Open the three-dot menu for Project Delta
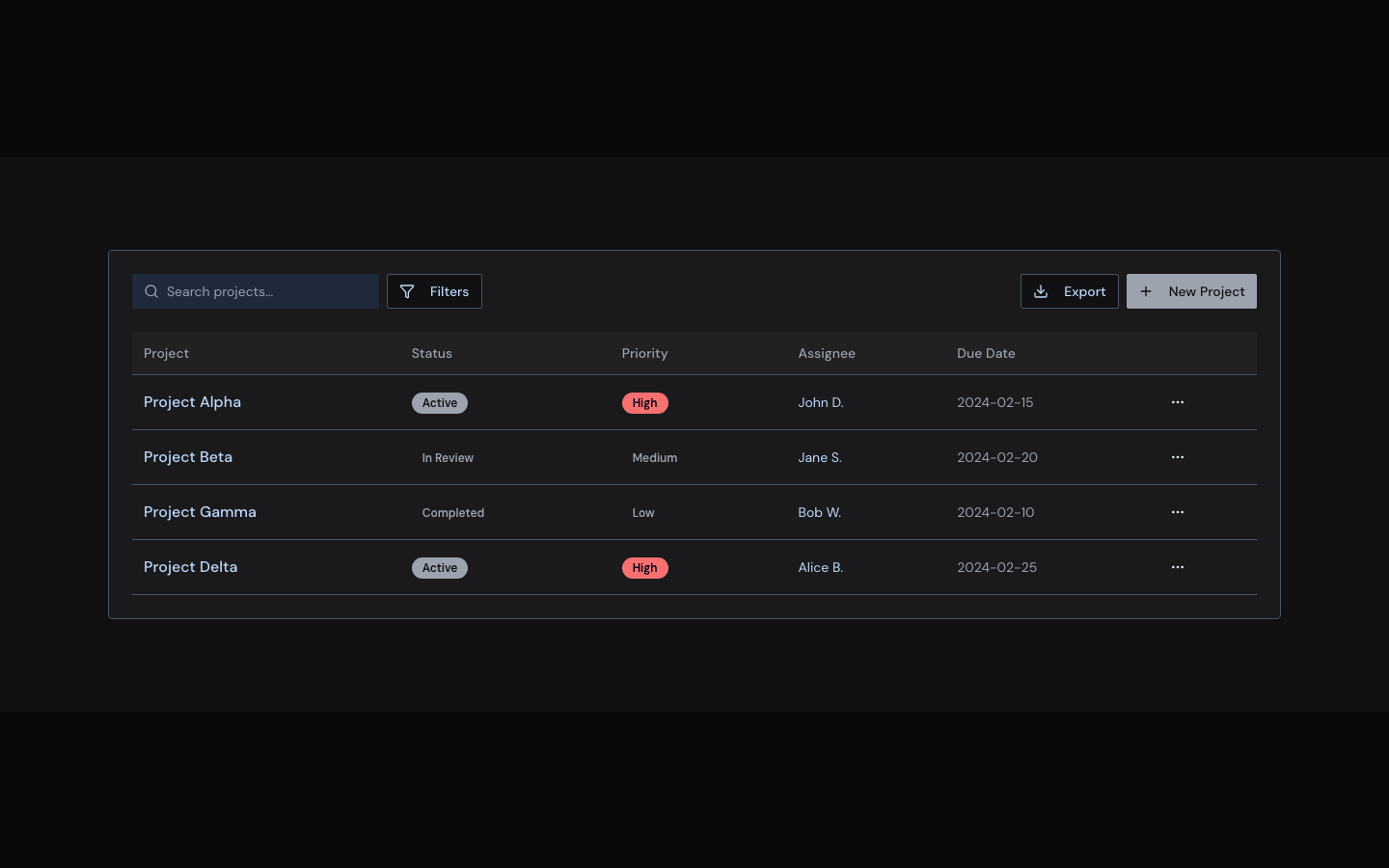1389x868 pixels. click(x=1177, y=567)
